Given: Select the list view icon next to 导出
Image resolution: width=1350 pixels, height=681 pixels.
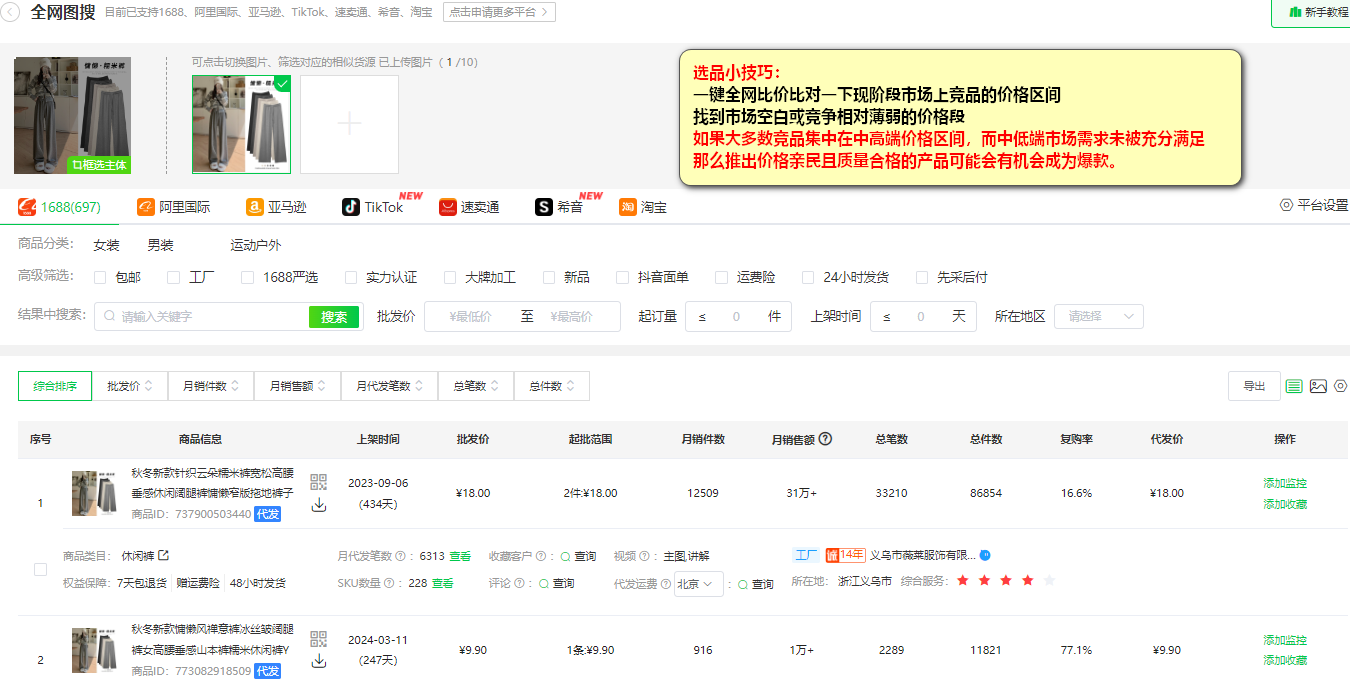Looking at the screenshot, I should [1294, 386].
